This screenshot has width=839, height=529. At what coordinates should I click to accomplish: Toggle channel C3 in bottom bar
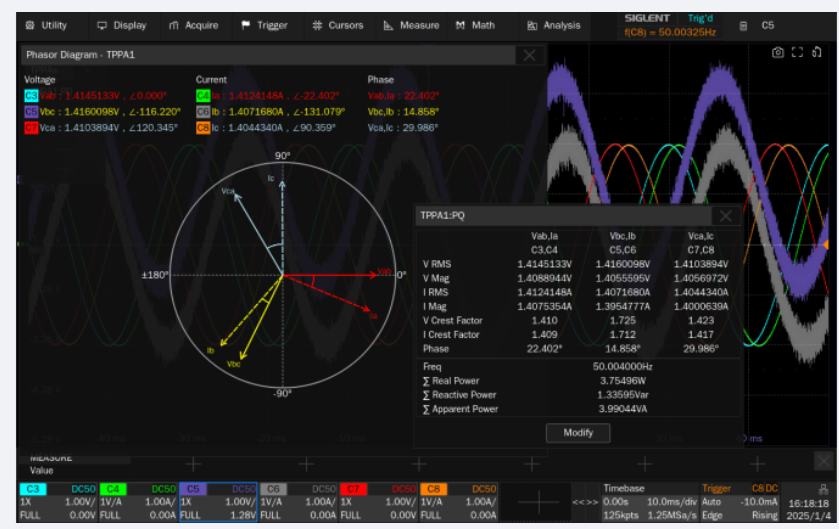click(x=33, y=488)
